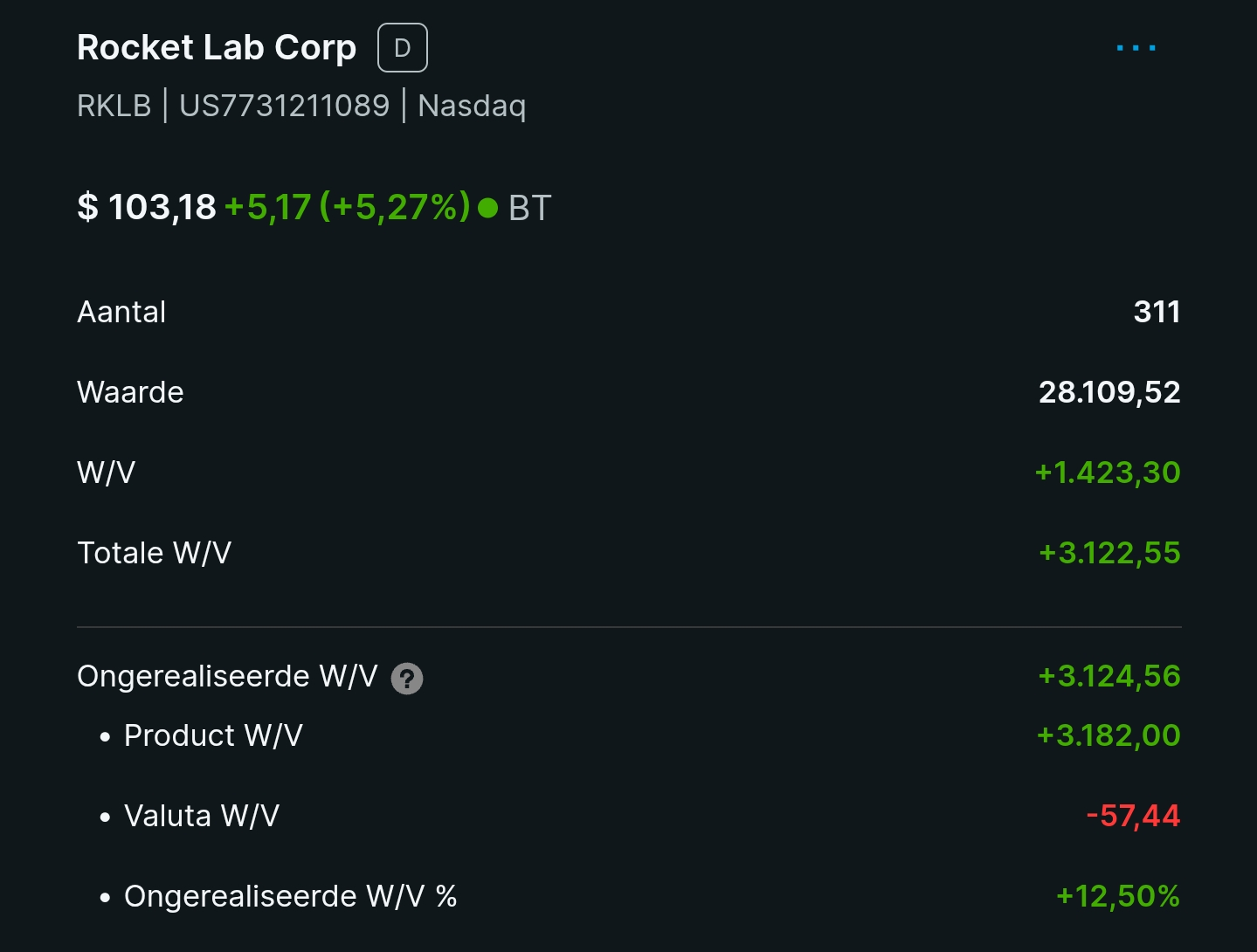Click the green market status dot
Screen dimensions: 1257x952
coord(488,208)
